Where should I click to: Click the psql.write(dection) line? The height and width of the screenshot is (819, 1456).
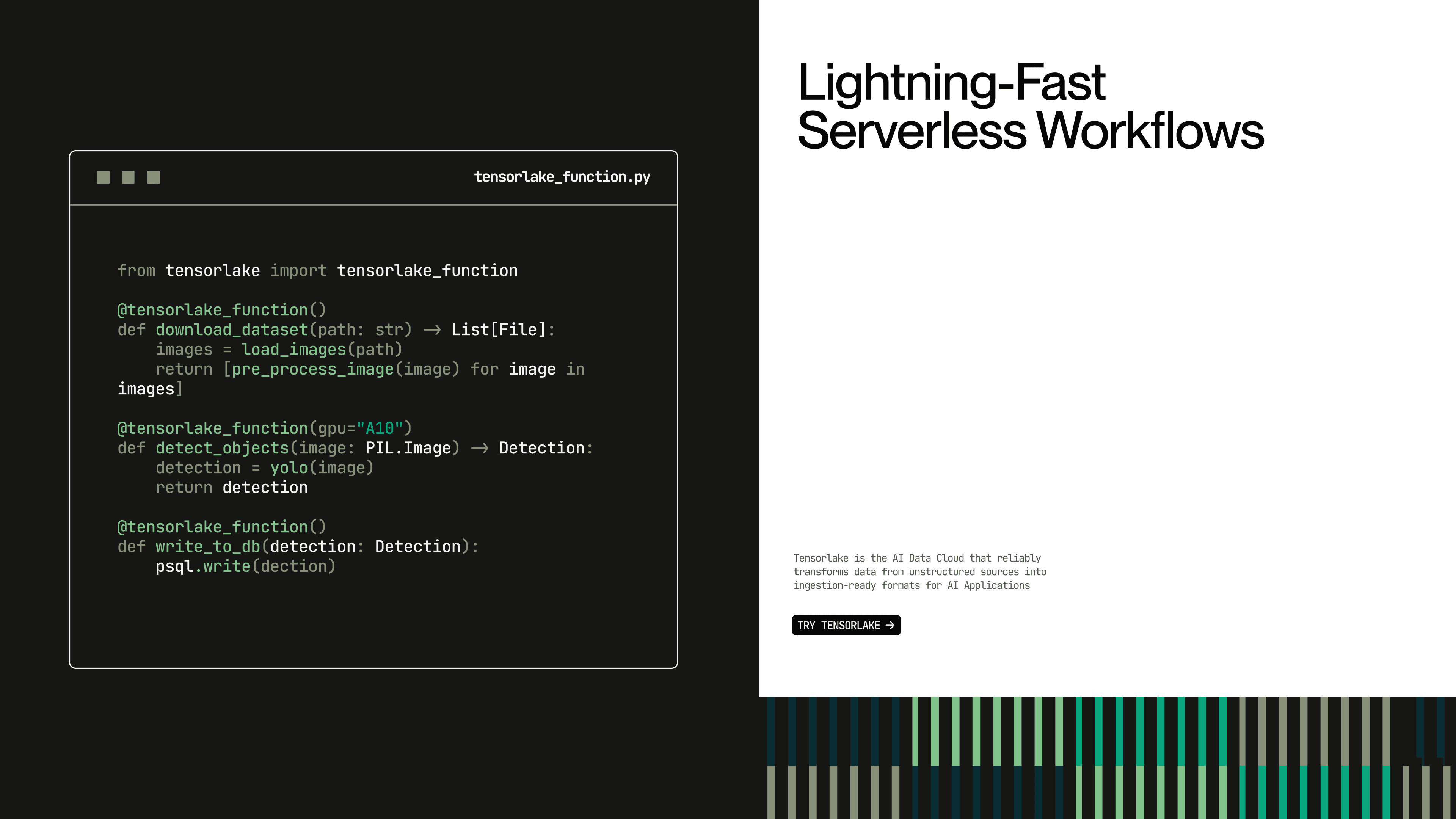[x=245, y=566]
